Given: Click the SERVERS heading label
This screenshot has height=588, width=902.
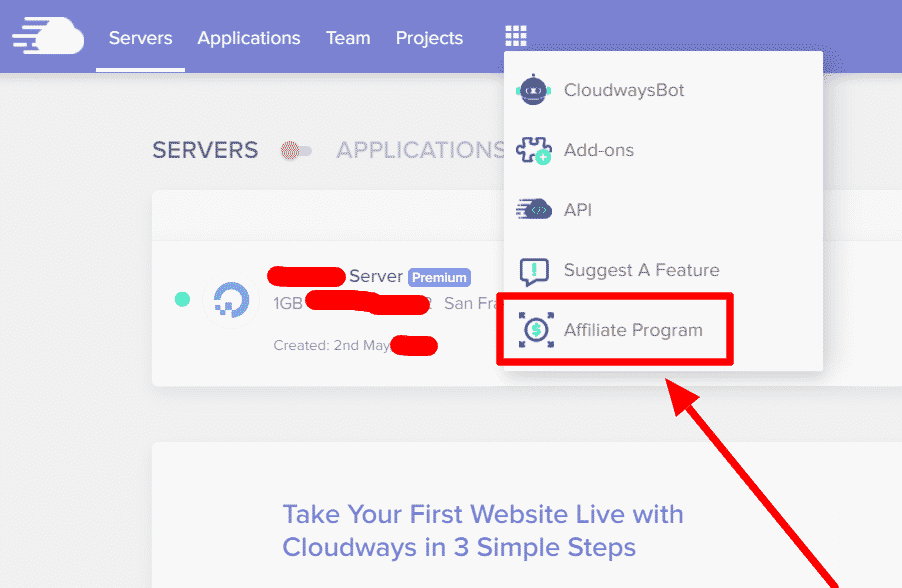Looking at the screenshot, I should click(205, 150).
